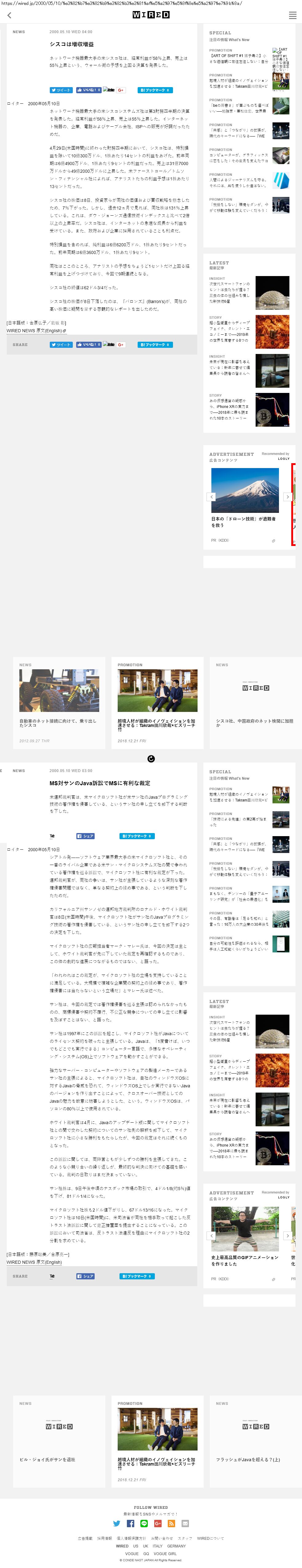Open 広告掲載 footer link
Image resolution: width=302 pixels, height=1568 pixels.
click(85, 1538)
